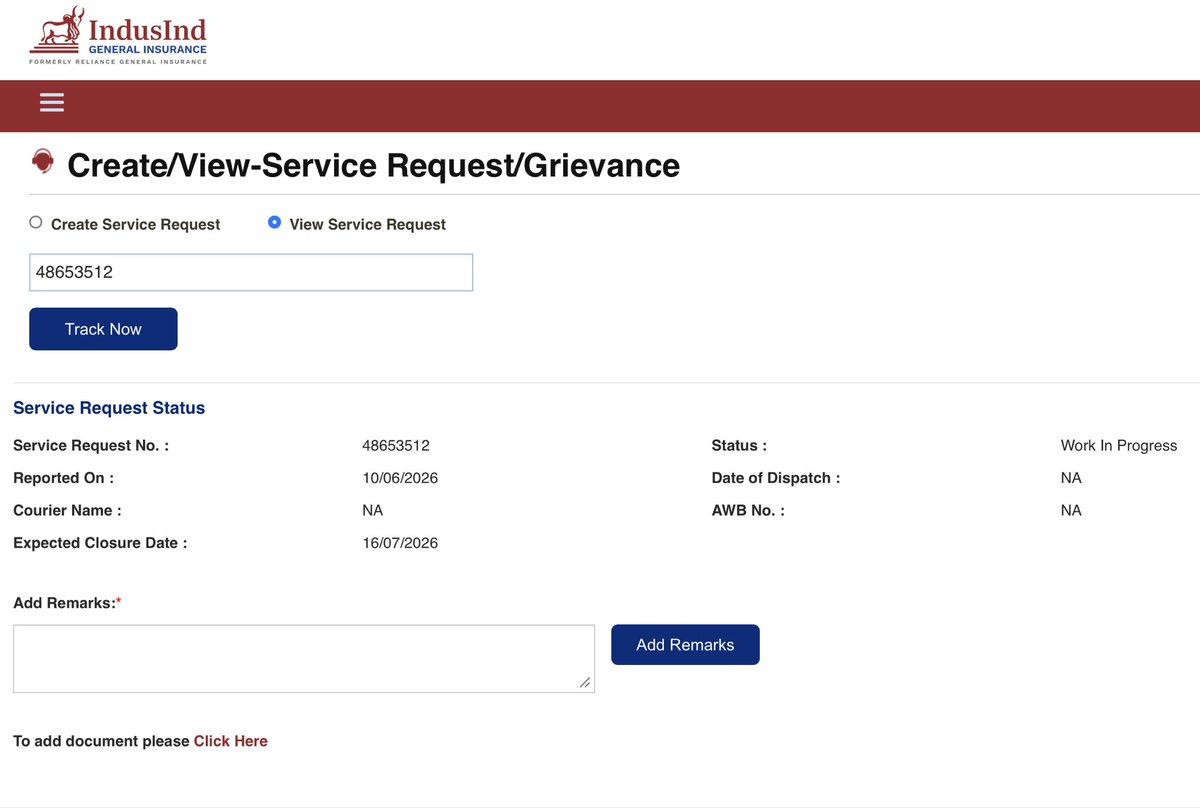Image resolution: width=1200 pixels, height=808 pixels.
Task: Click the Expected Closure Date label
Action: 100,543
